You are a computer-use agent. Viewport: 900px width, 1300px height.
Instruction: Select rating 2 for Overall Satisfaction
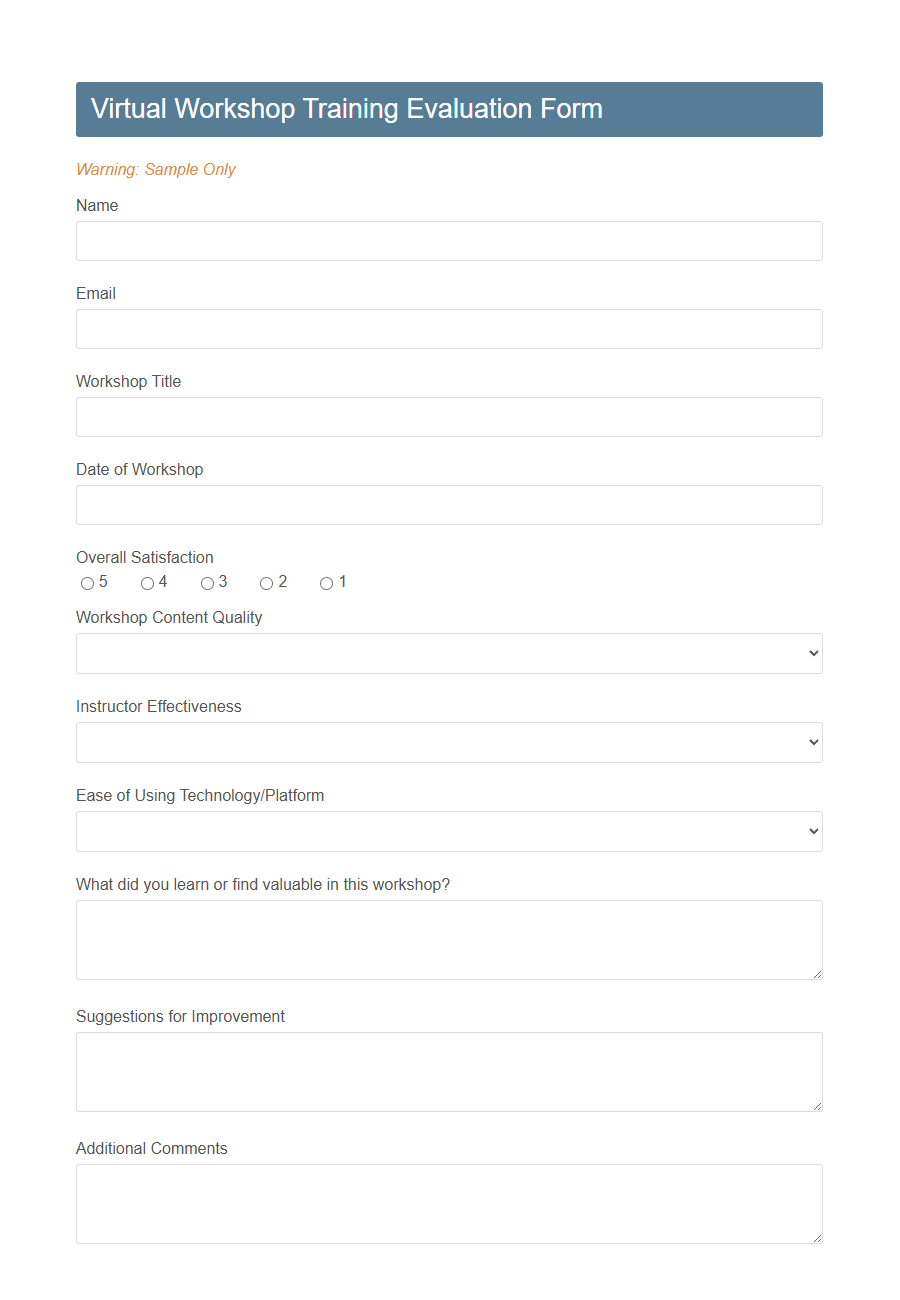[266, 582]
